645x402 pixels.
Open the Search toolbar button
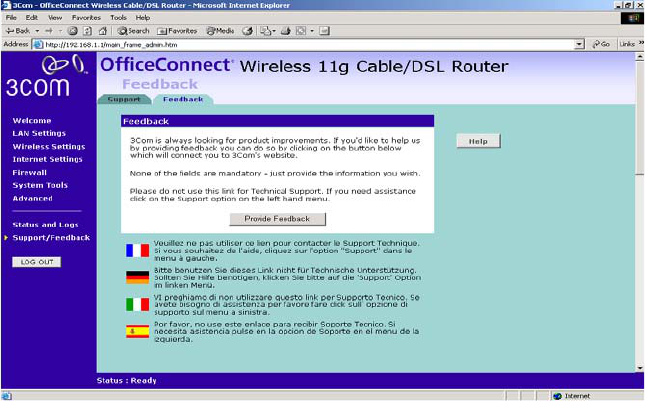click(133, 31)
